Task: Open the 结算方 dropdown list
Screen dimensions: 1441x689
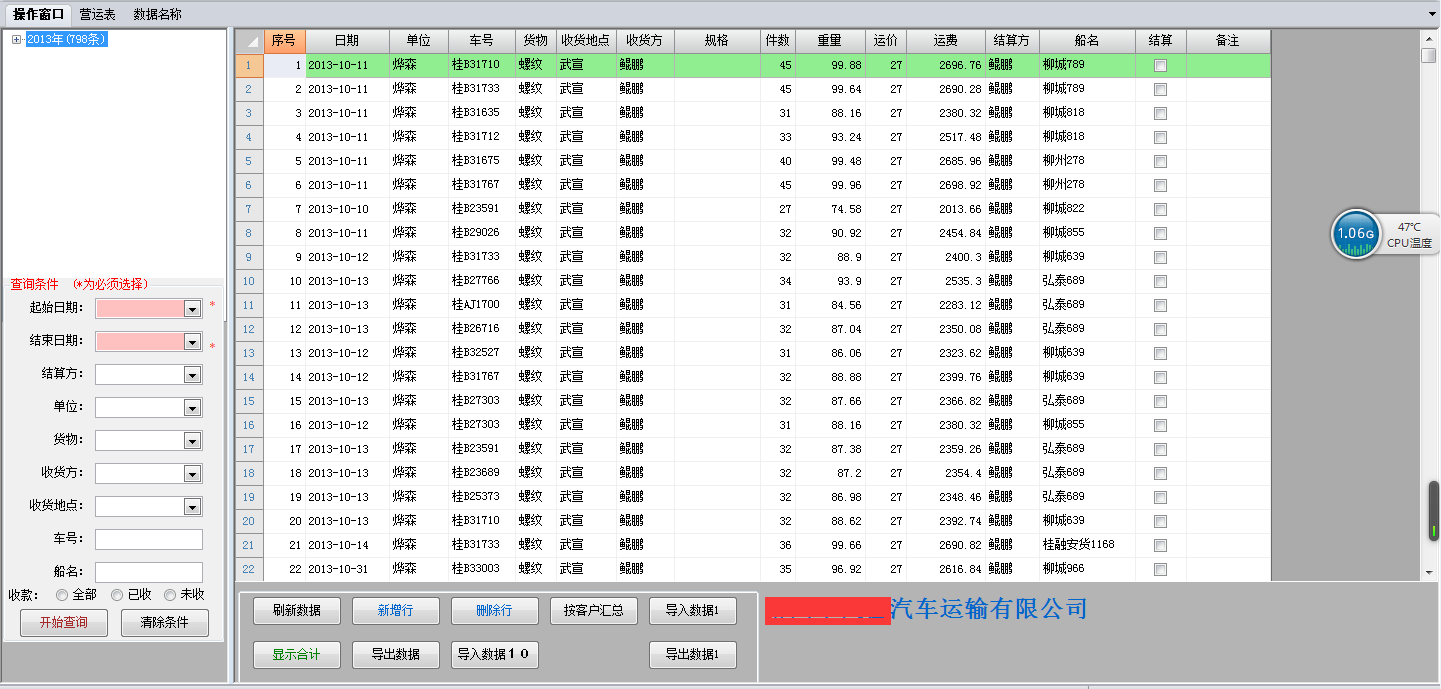Action: [191, 374]
